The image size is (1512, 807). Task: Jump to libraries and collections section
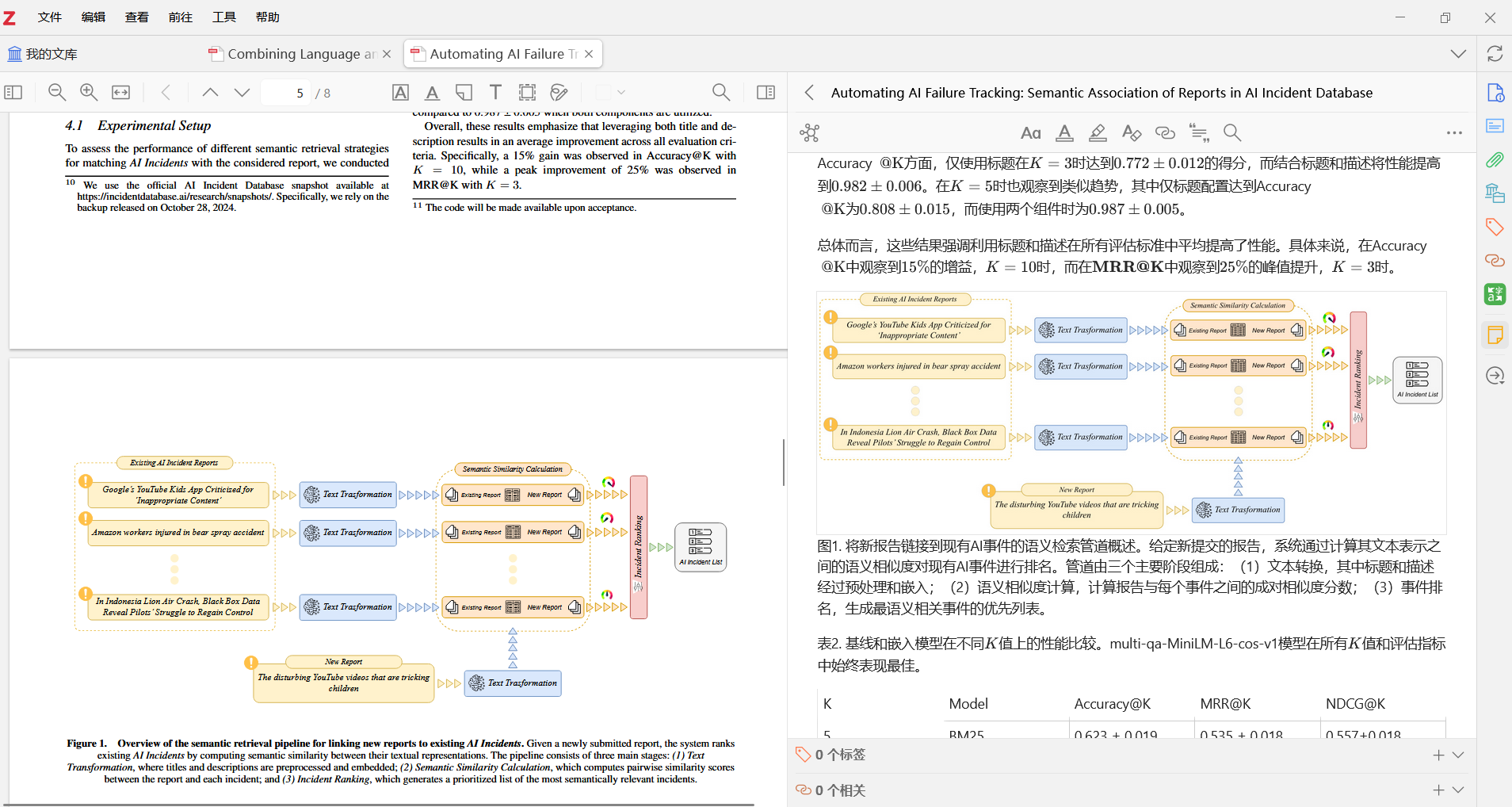(1495, 193)
